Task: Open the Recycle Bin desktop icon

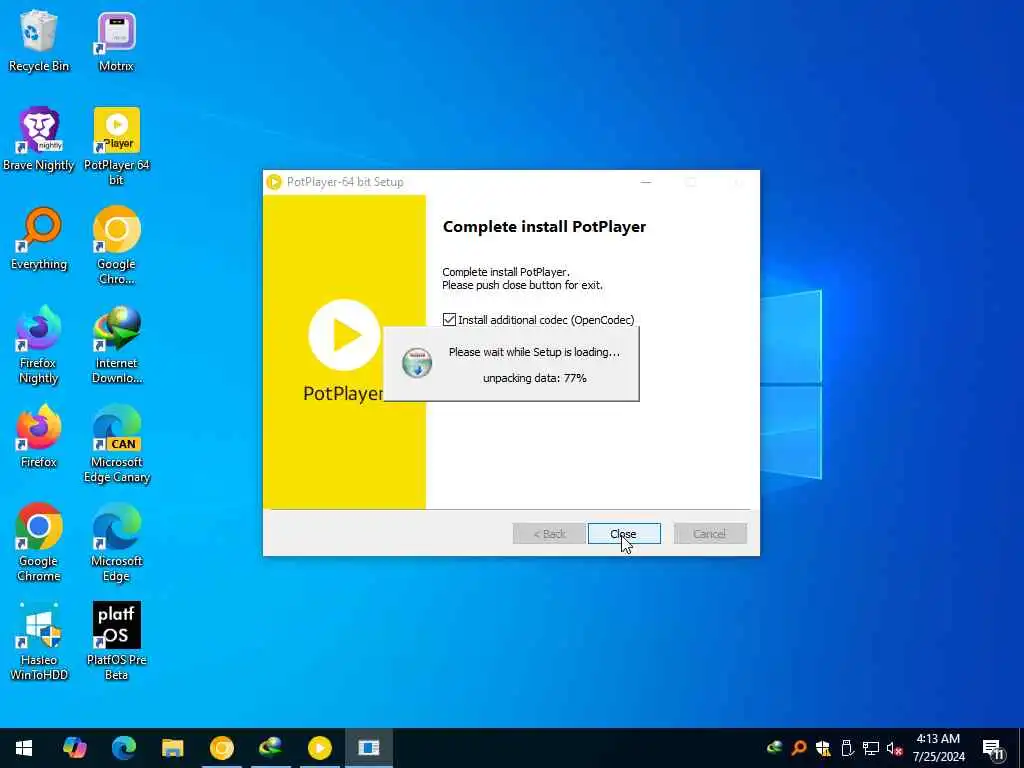Action: 39,40
